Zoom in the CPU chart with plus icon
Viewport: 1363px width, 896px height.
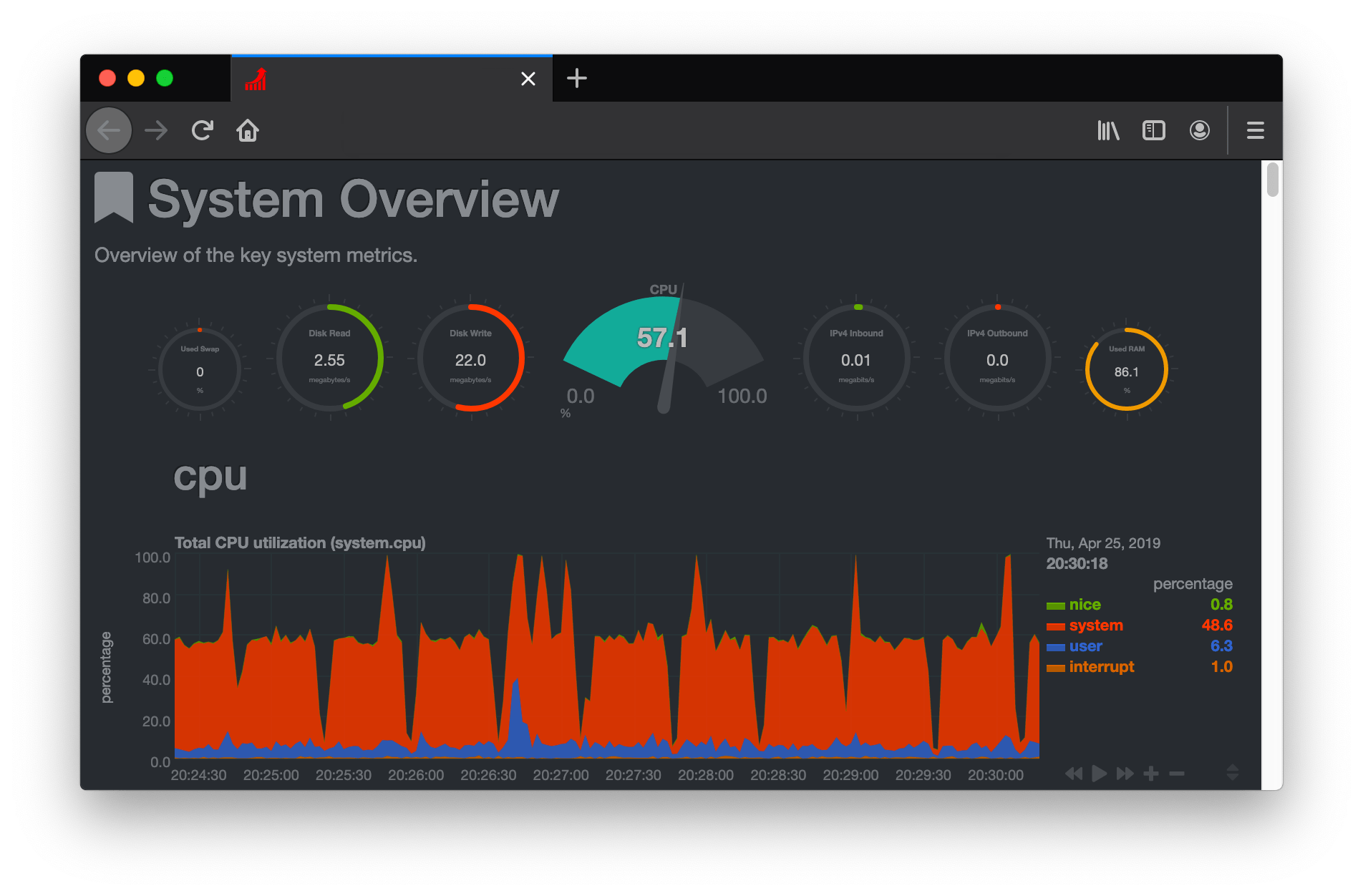click(x=1151, y=774)
